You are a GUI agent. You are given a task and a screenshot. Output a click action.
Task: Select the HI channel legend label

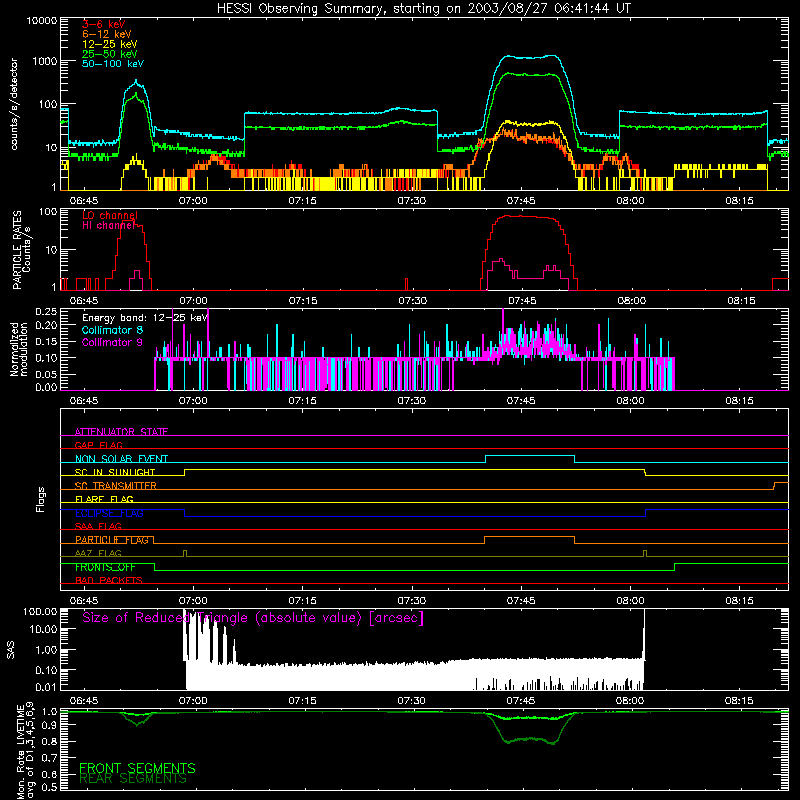click(x=109, y=225)
